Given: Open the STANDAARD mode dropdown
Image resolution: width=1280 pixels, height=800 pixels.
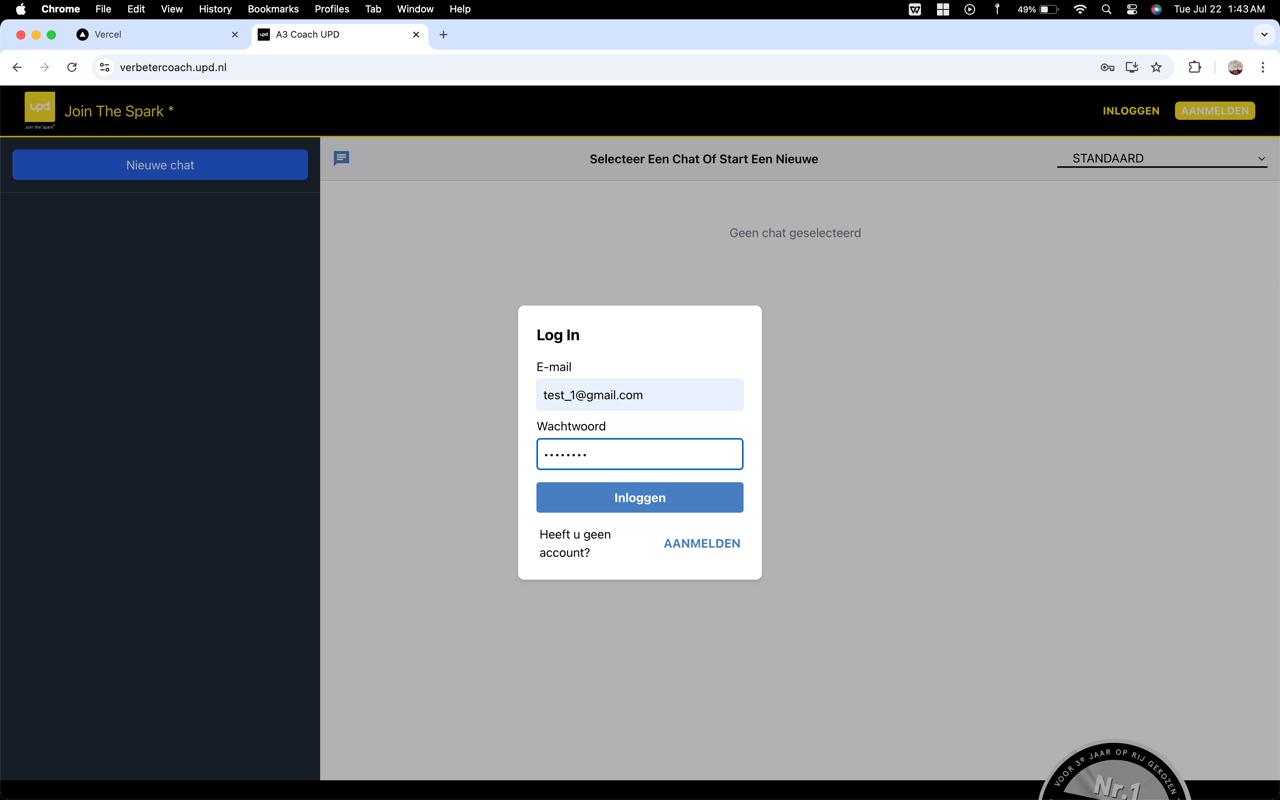Looking at the screenshot, I should pos(1161,158).
